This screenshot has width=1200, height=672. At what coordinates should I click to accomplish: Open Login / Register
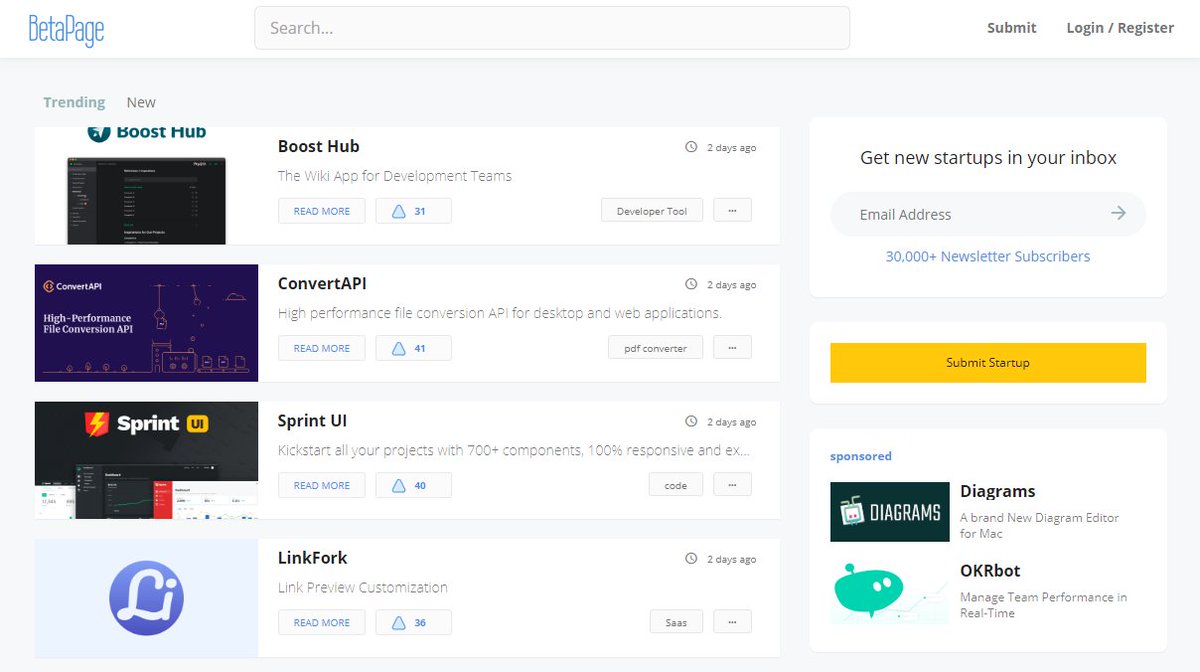[x=1120, y=28]
